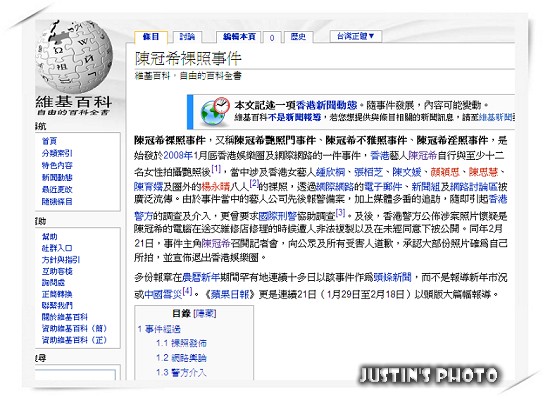Open red link 顏穎思

[445, 172]
